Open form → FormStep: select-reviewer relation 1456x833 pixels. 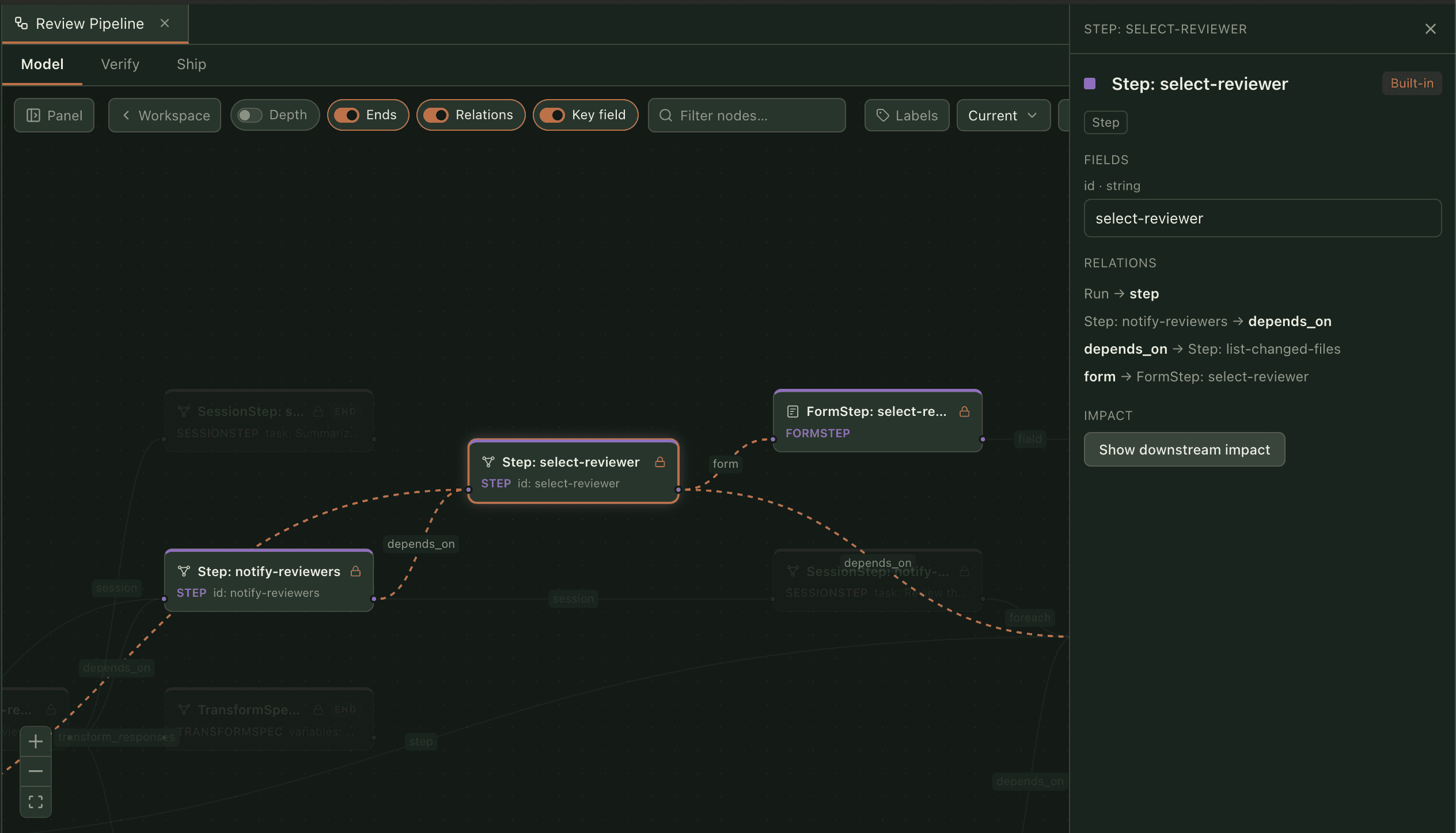tap(1196, 377)
